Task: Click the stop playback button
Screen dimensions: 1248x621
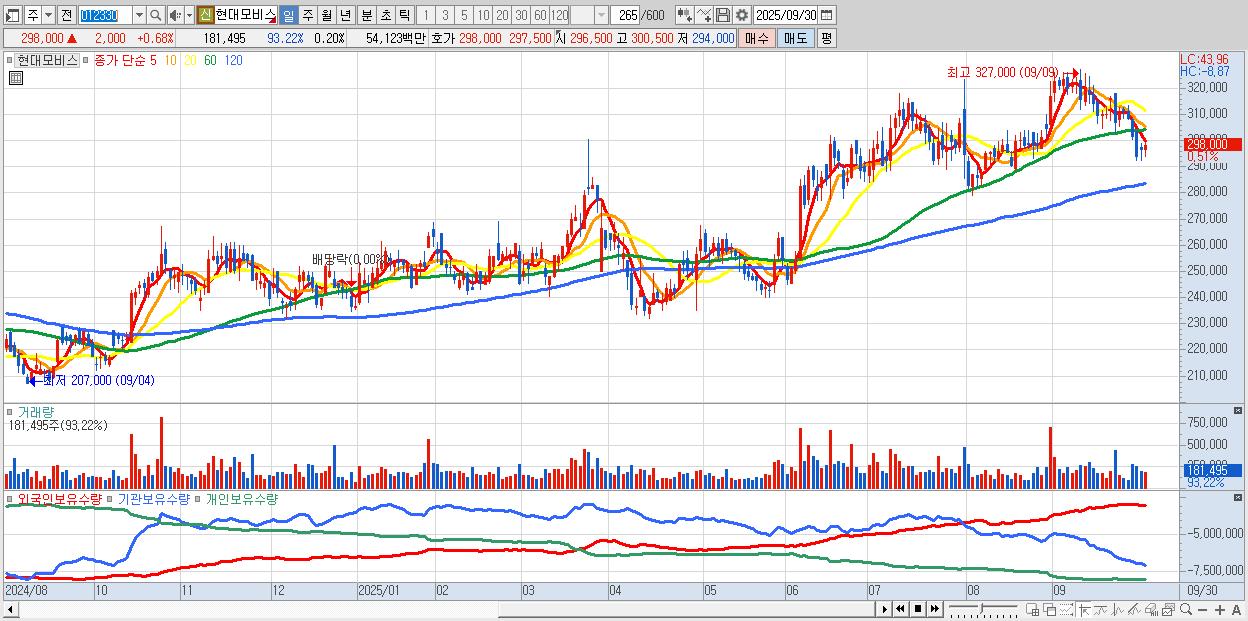Action: point(918,609)
